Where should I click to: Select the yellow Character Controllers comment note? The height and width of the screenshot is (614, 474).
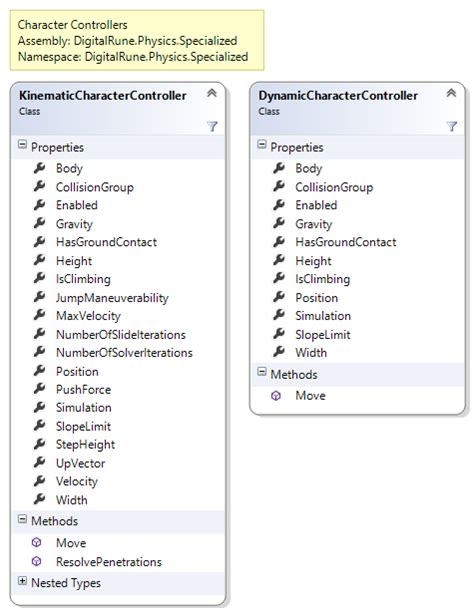[x=137, y=40]
